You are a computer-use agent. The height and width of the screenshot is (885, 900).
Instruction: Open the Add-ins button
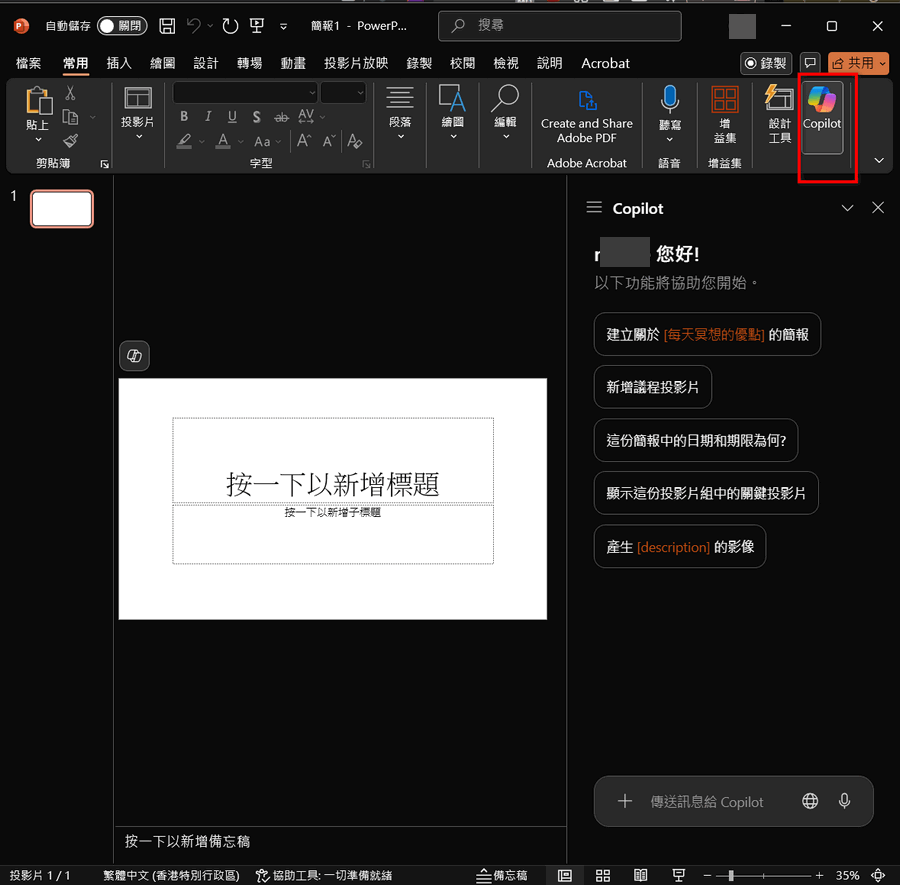click(x=724, y=114)
